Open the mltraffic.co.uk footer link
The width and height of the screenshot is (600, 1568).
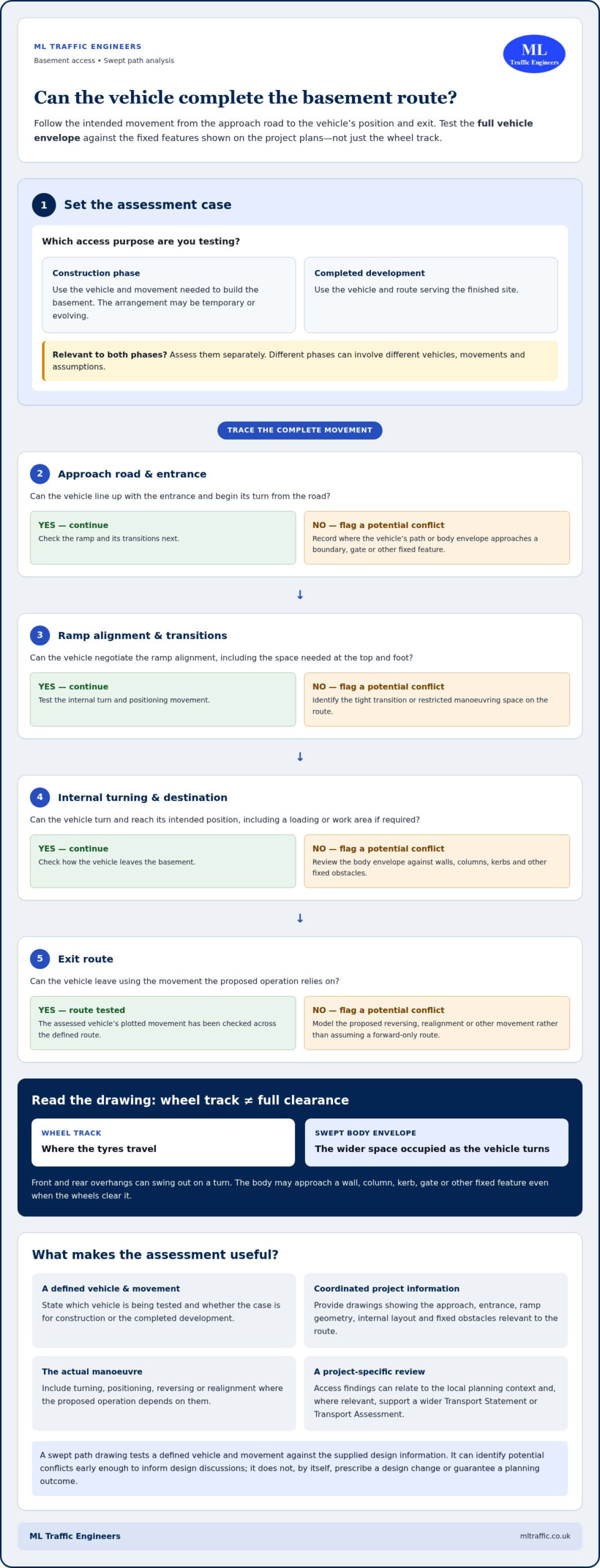tap(545, 1536)
